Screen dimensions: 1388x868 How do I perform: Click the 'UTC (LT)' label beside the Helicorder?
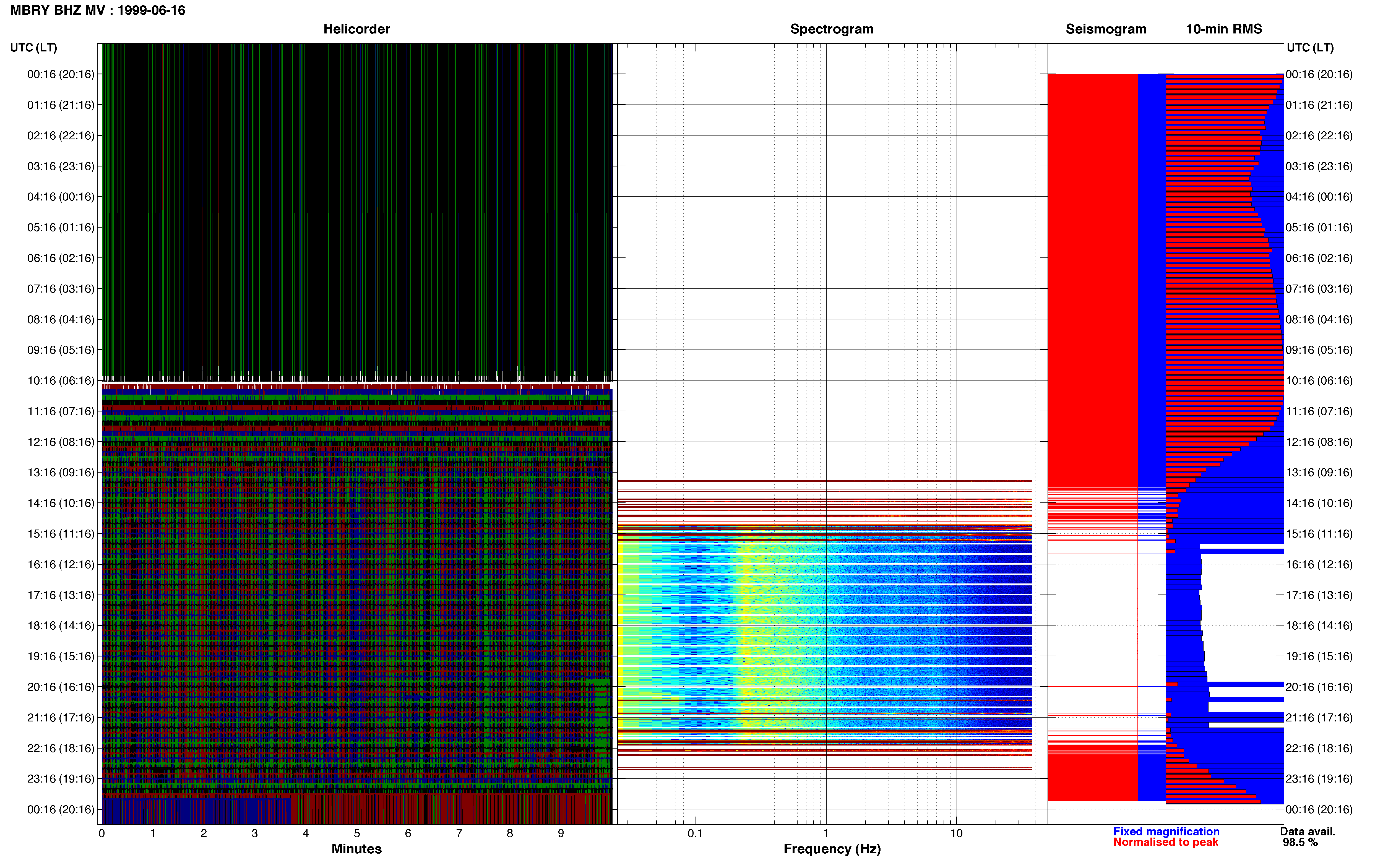(x=33, y=48)
